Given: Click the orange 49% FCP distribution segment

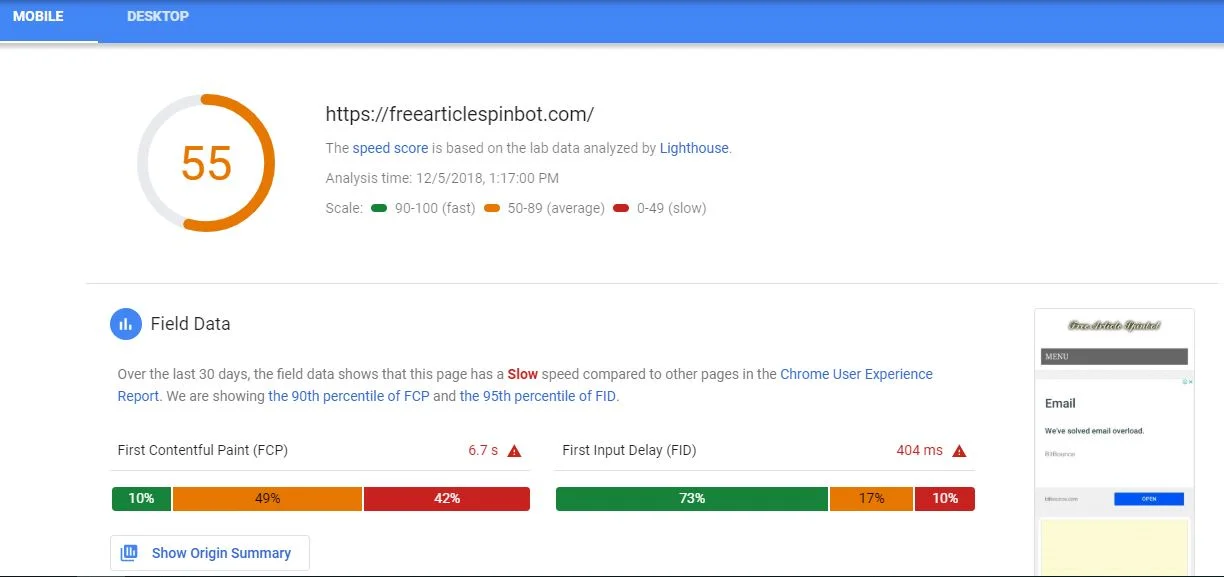Looking at the screenshot, I should 268,498.
